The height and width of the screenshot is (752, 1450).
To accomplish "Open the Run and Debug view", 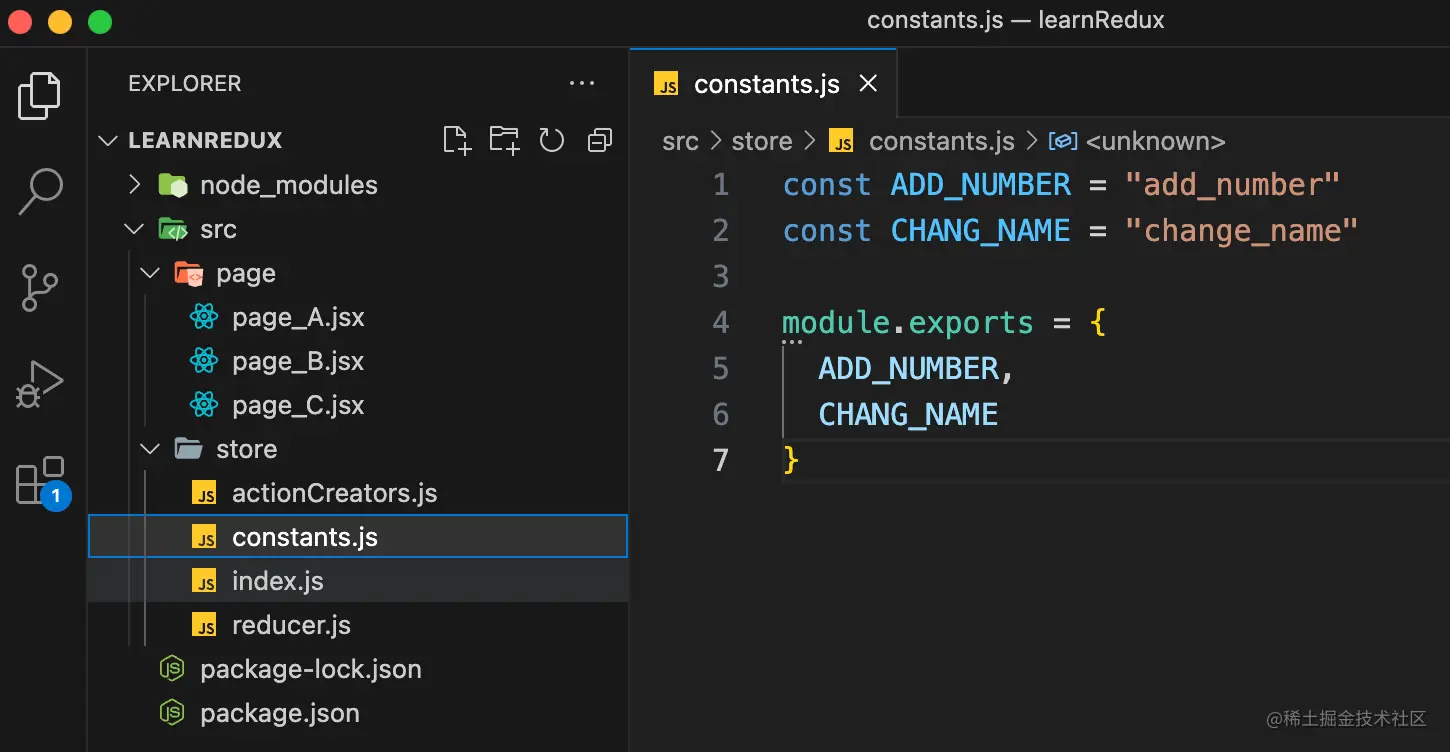I will 40,384.
